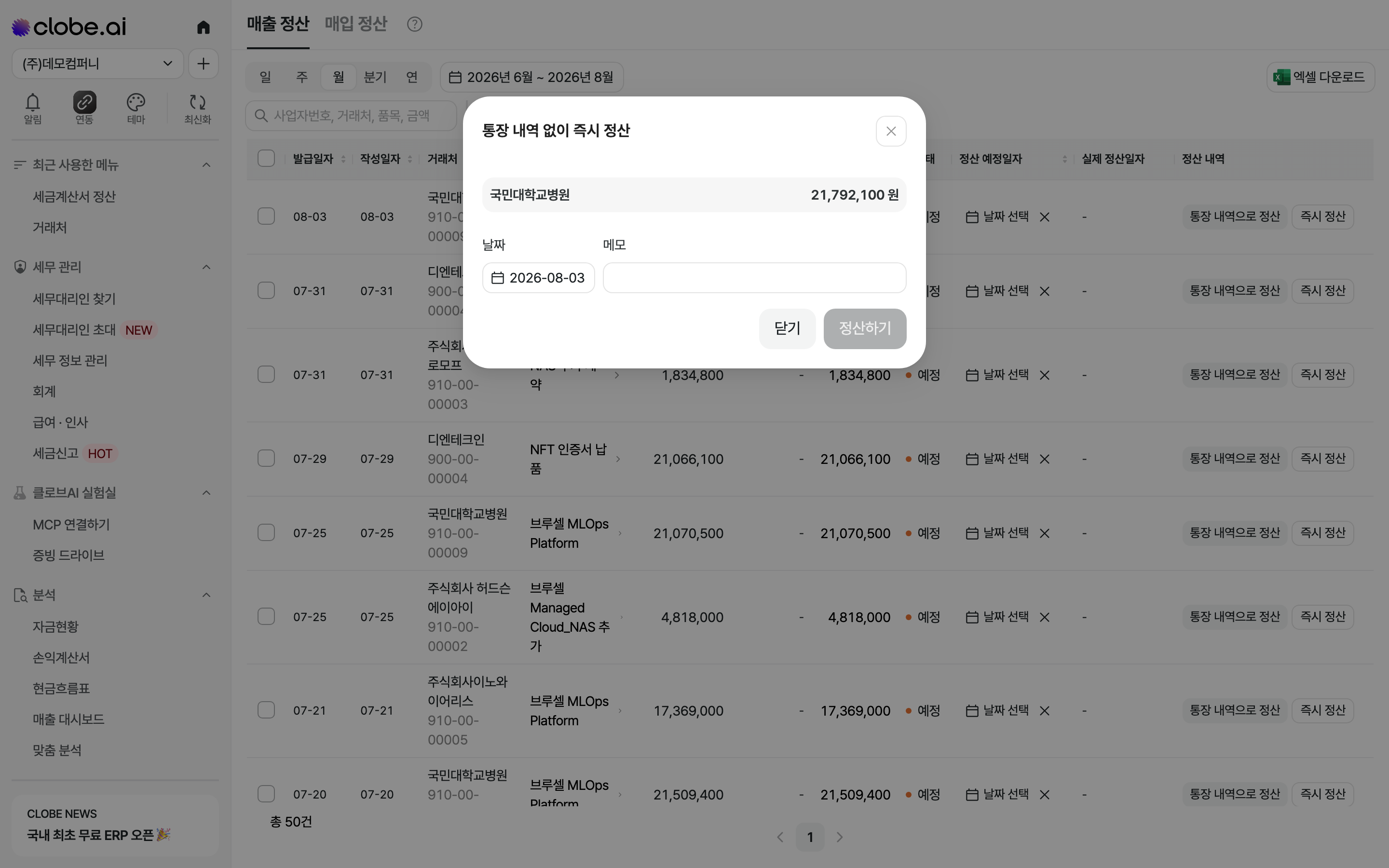This screenshot has height=868, width=1389.
Task: Click the help question mark icon
Action: point(414,24)
